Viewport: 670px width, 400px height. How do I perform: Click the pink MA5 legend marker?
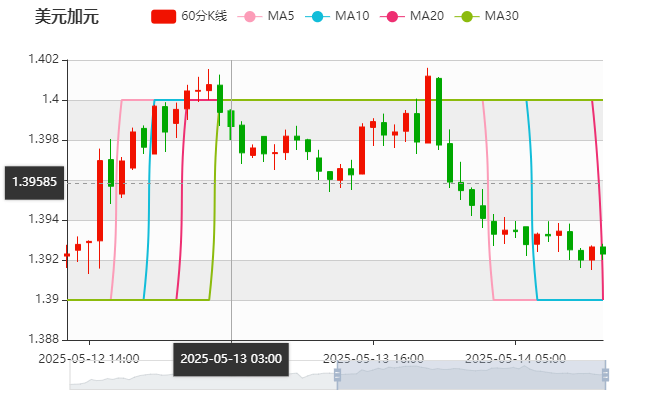coord(250,17)
